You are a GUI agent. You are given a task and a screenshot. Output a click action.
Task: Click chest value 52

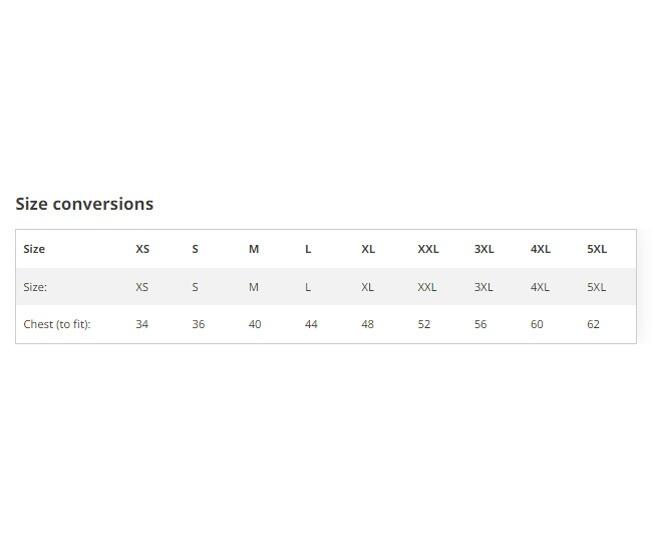pos(424,324)
